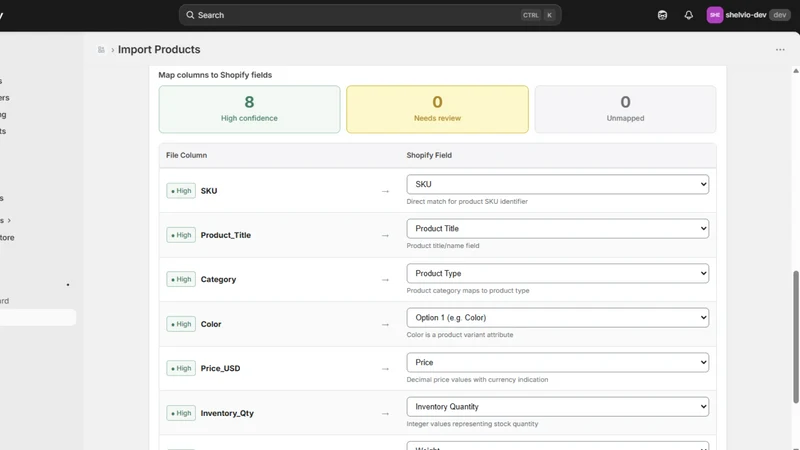Open the sidekick assistant icon in top bar
This screenshot has height=450, width=800.
662,15
